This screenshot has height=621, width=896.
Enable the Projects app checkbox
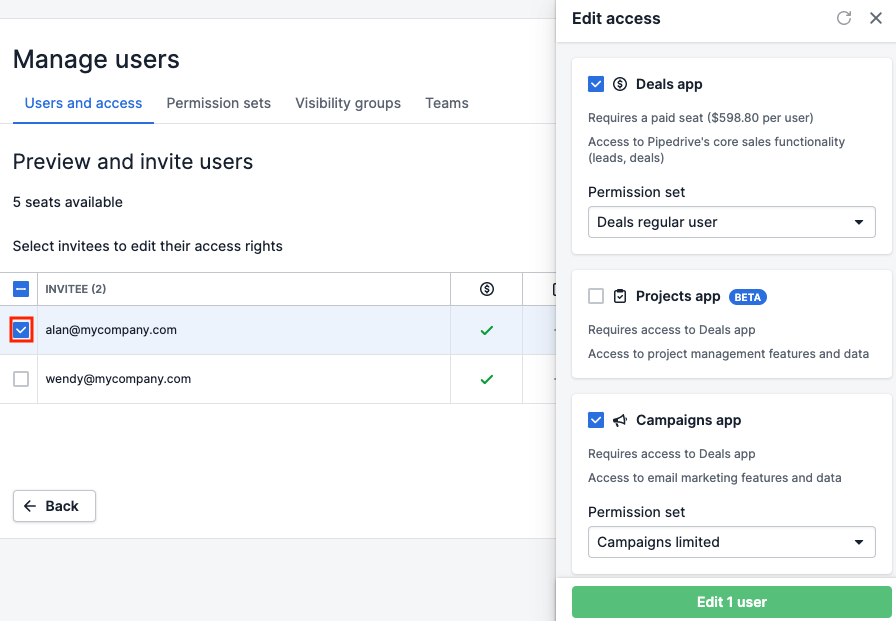(596, 296)
